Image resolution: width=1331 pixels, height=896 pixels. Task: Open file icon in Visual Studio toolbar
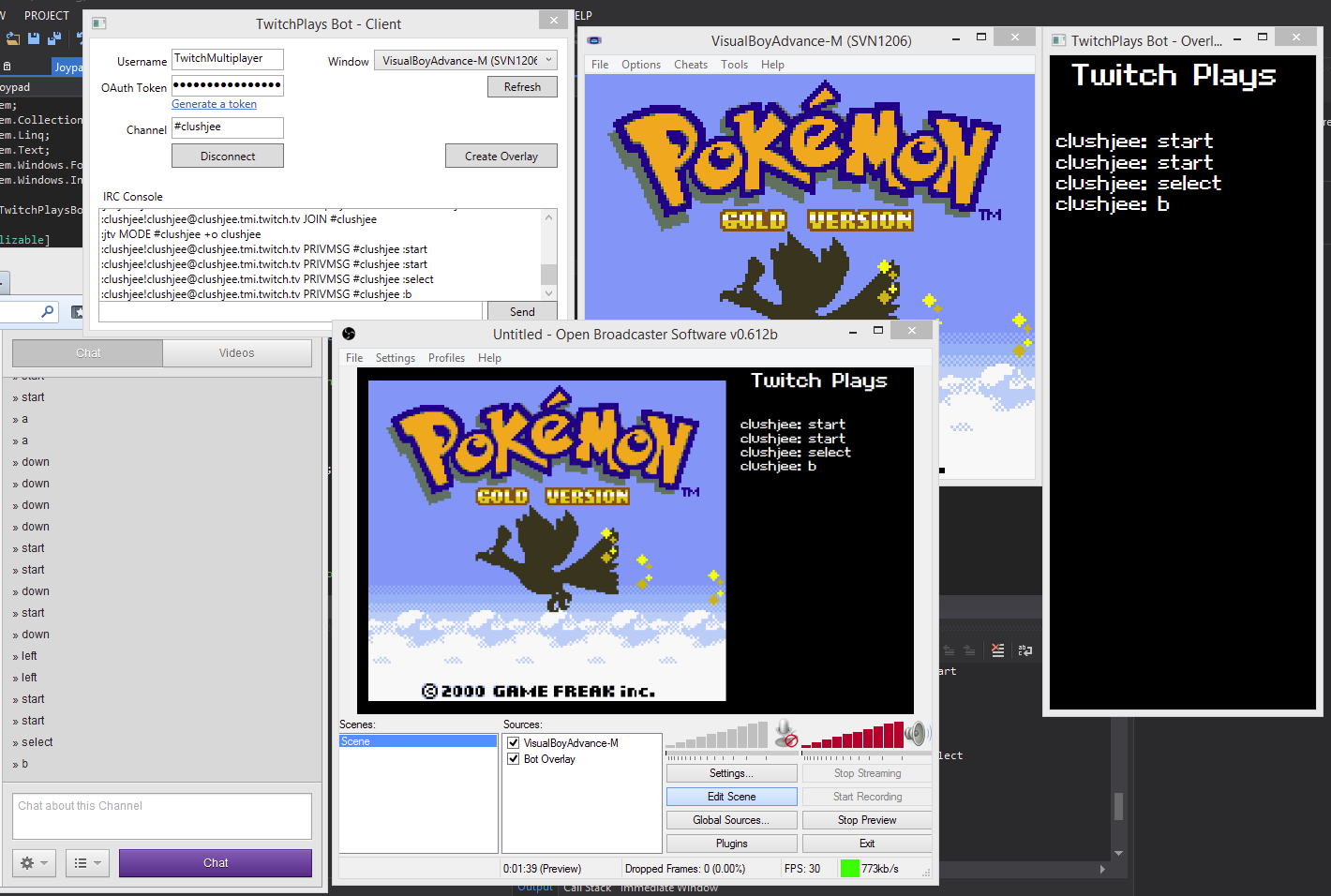[x=13, y=38]
